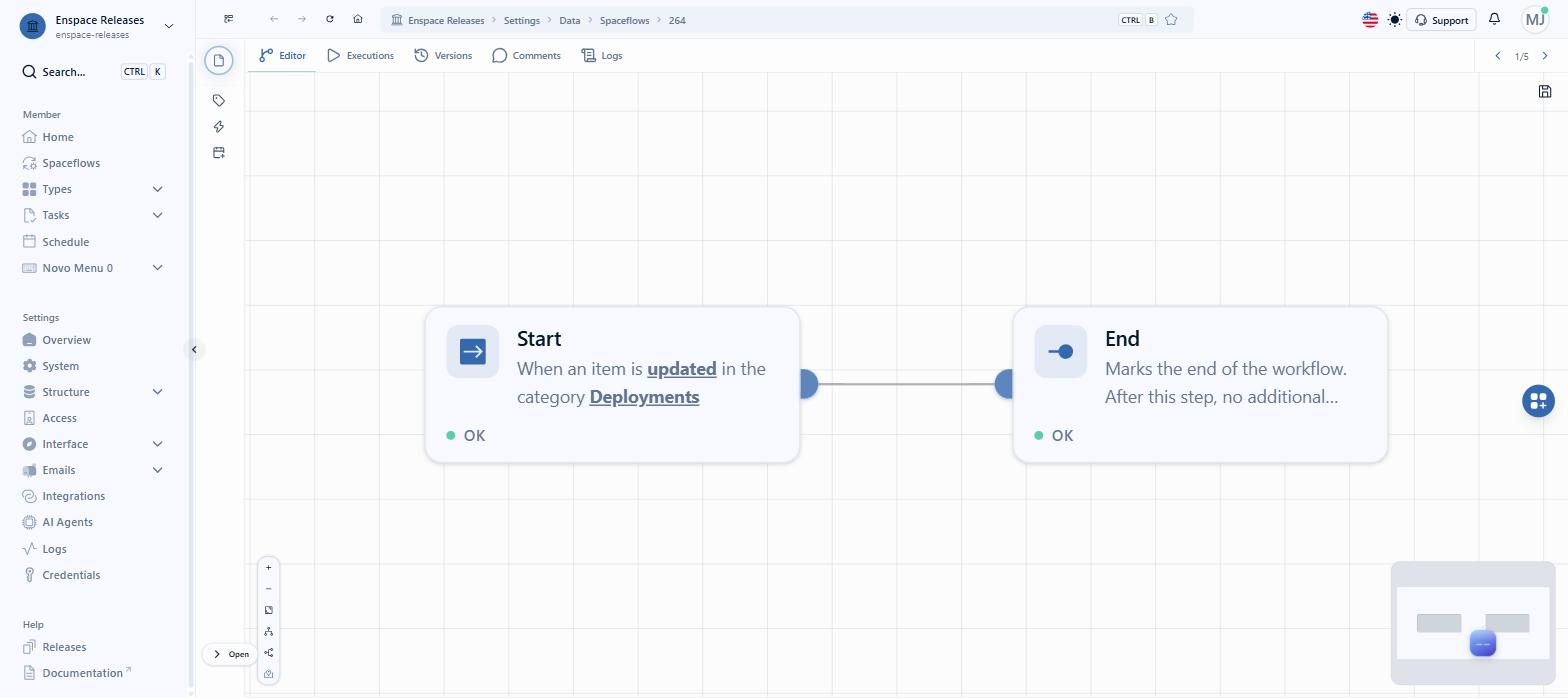
Task: Favorite this page with the star
Action: coord(1171,20)
